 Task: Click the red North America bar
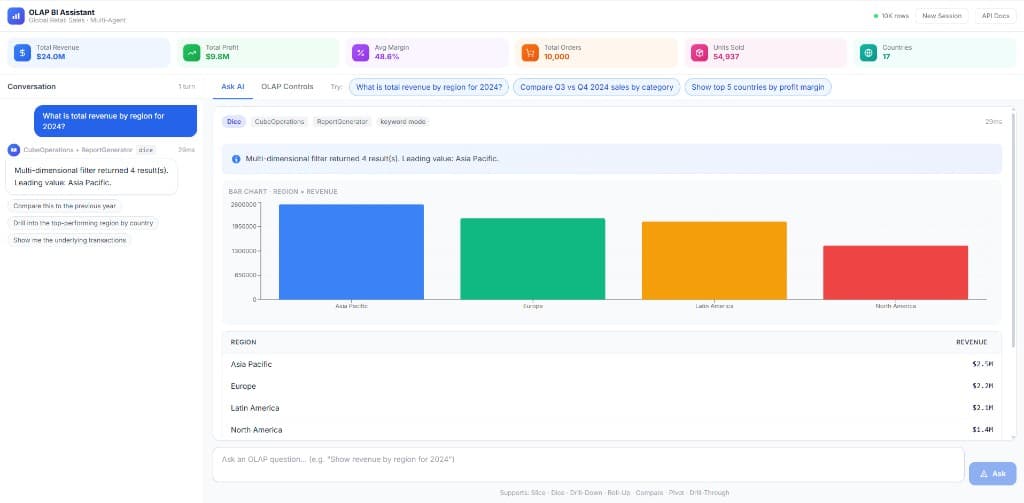coord(895,272)
